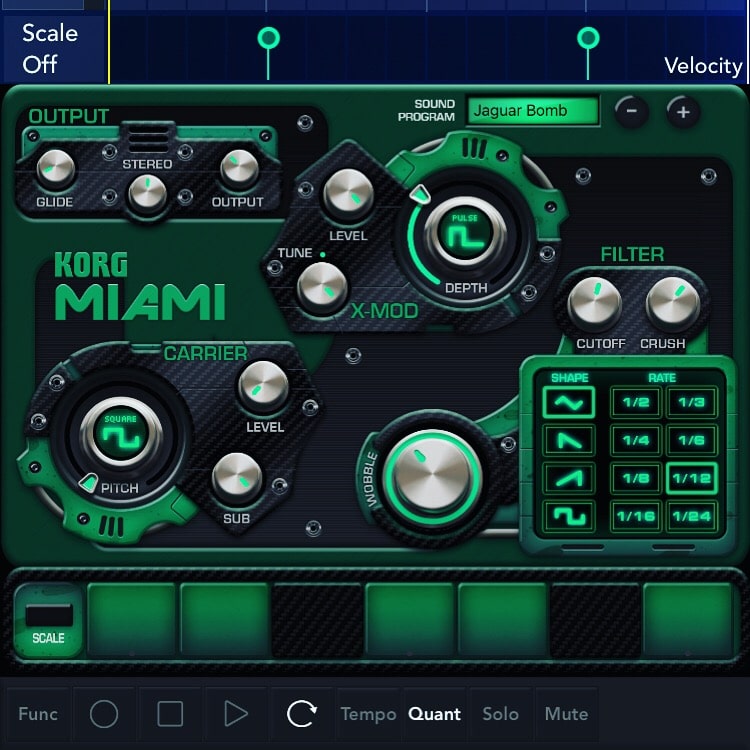Toggle Solo for this track
This screenshot has width=750, height=750.
click(x=500, y=714)
